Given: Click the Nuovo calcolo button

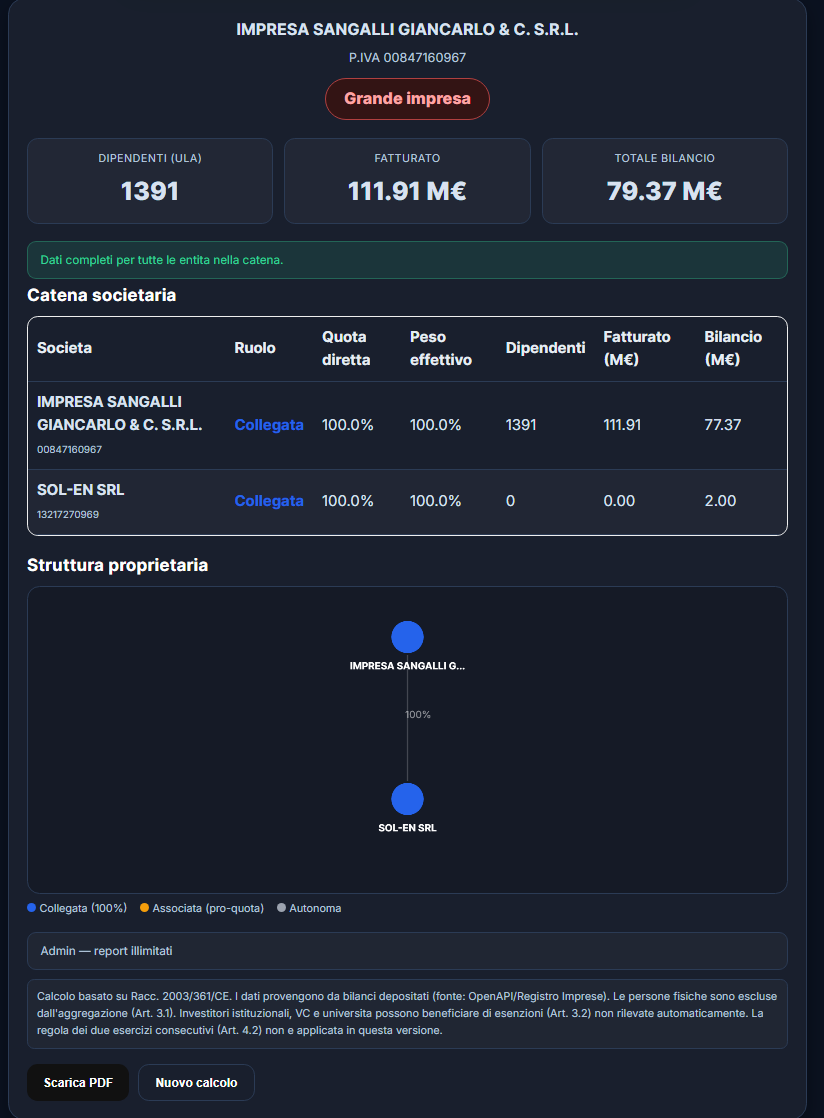Looking at the screenshot, I should [196, 1082].
